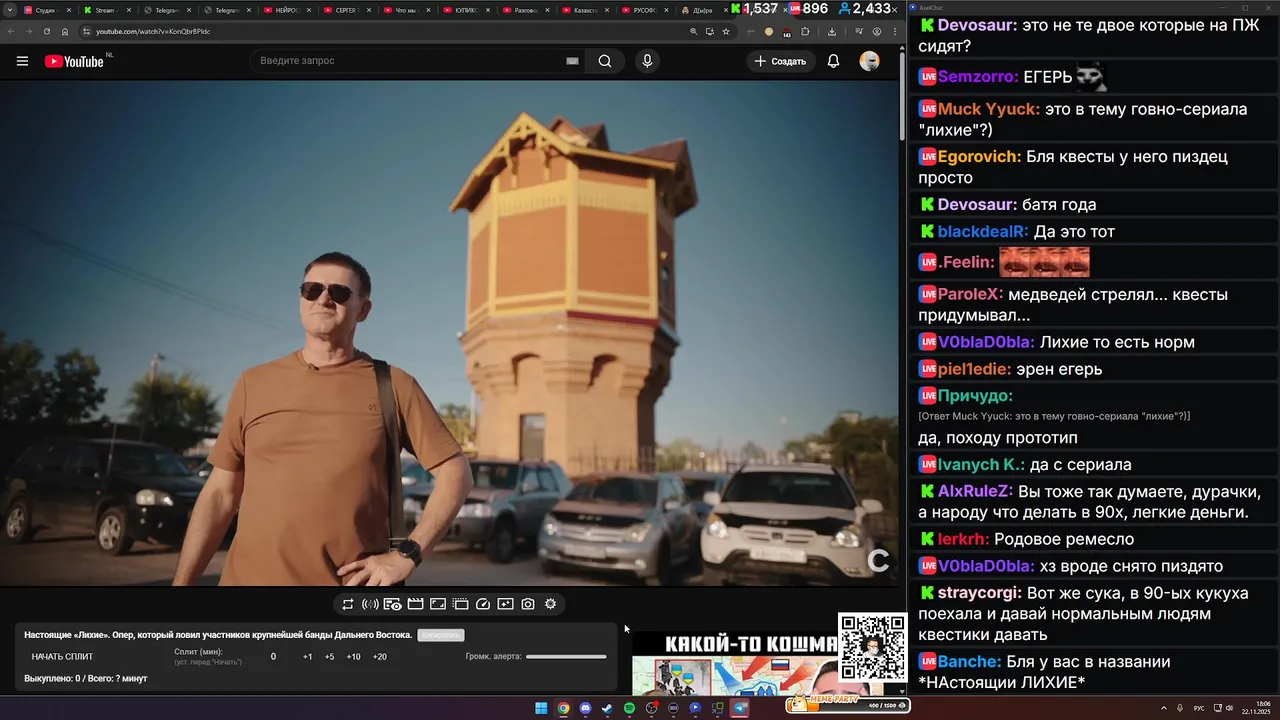Open the enhancer settings gear icon
This screenshot has height=720, width=1280.
550,604
